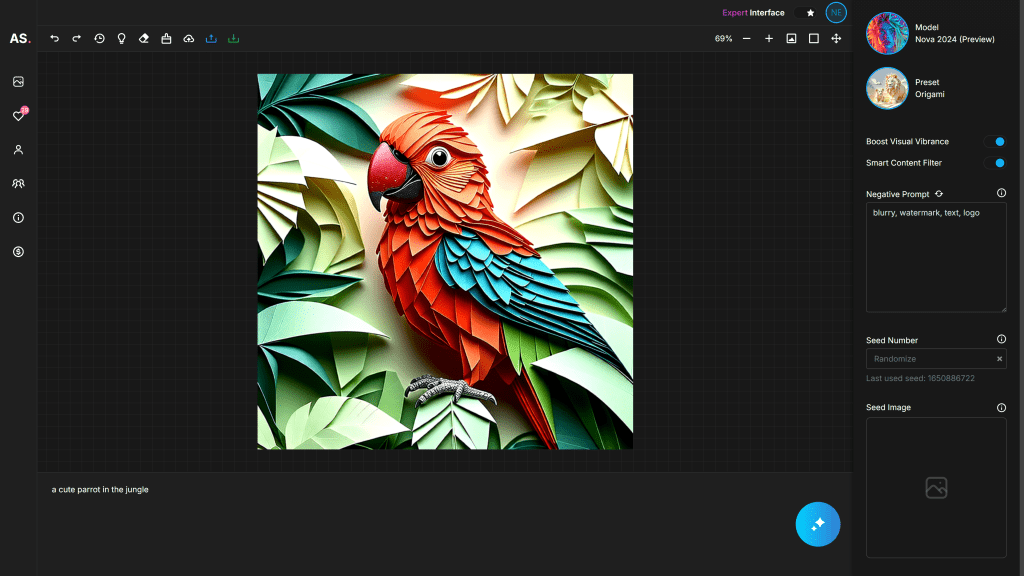Click the green download image icon

(x=232, y=39)
